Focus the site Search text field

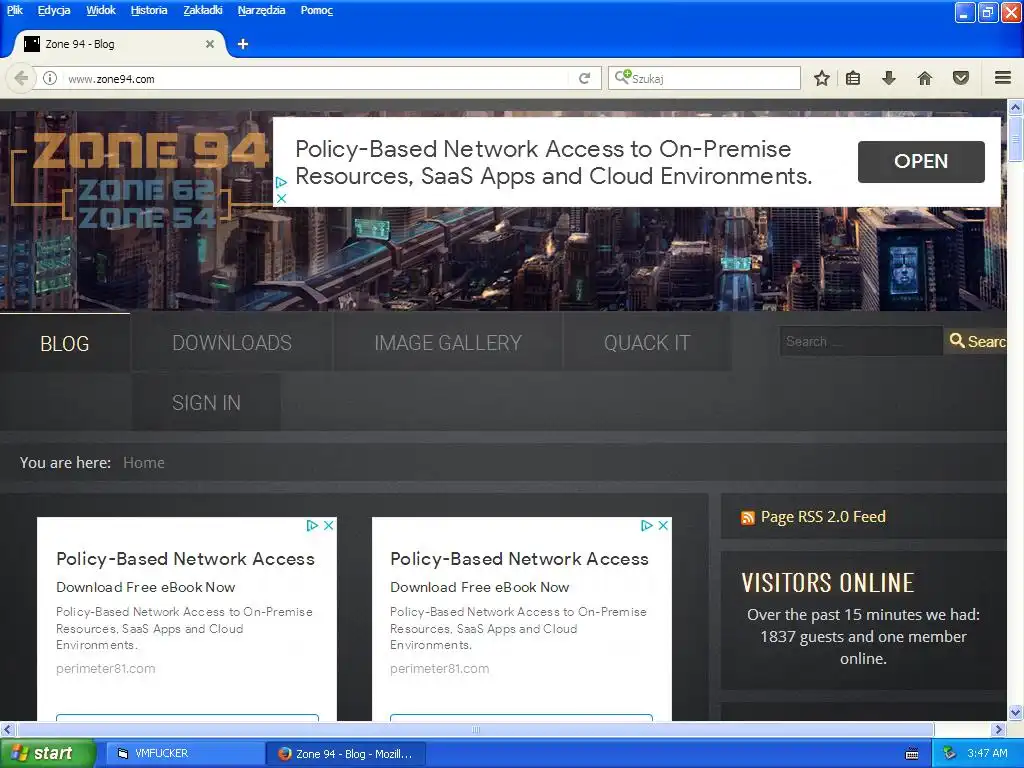(861, 341)
